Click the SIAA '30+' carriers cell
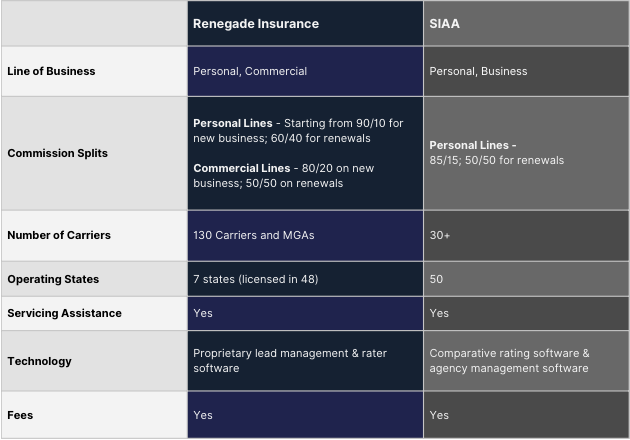Image resolution: width=630 pixels, height=440 pixels. [x=442, y=235]
